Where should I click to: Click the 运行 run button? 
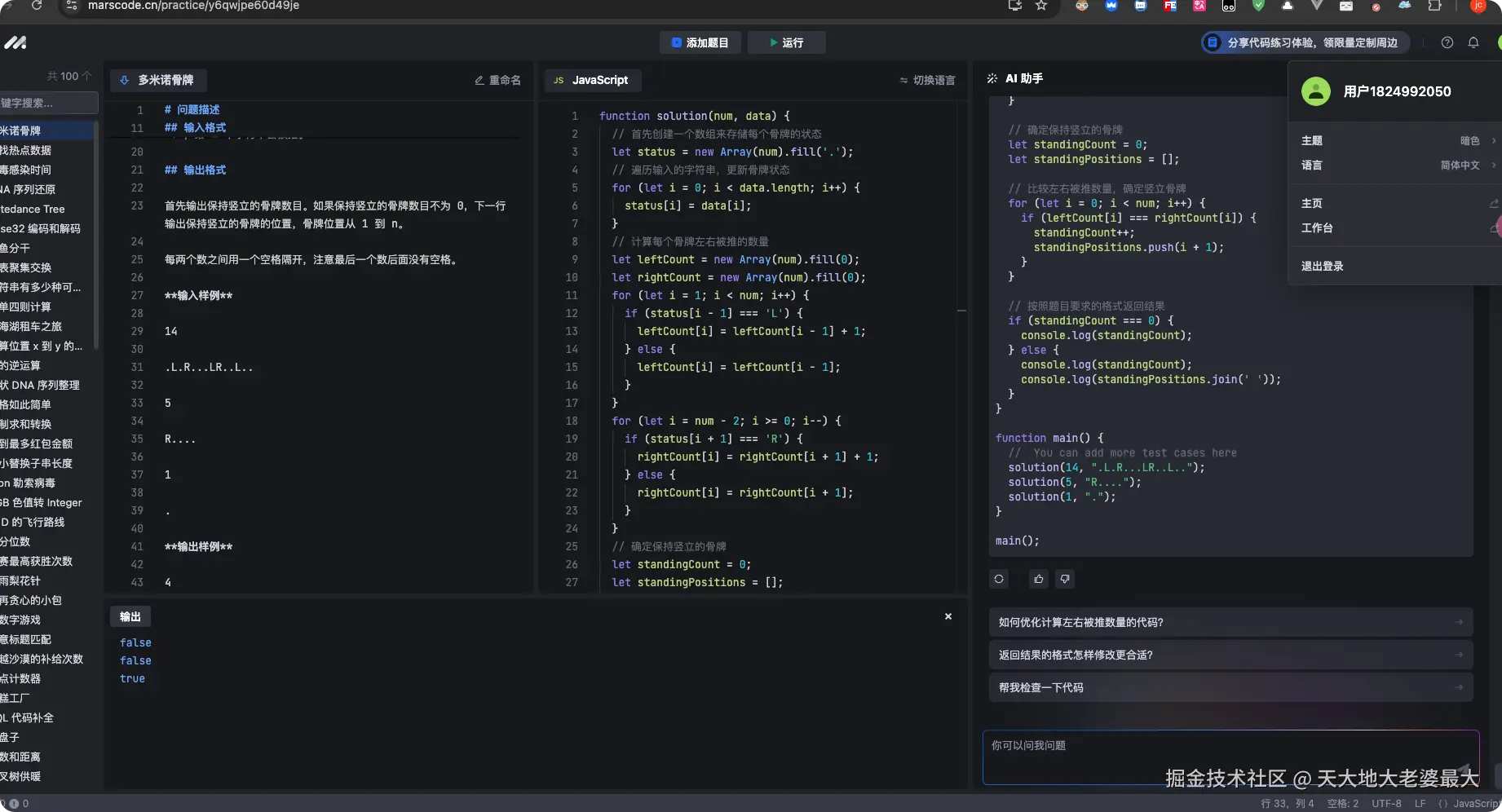click(786, 42)
